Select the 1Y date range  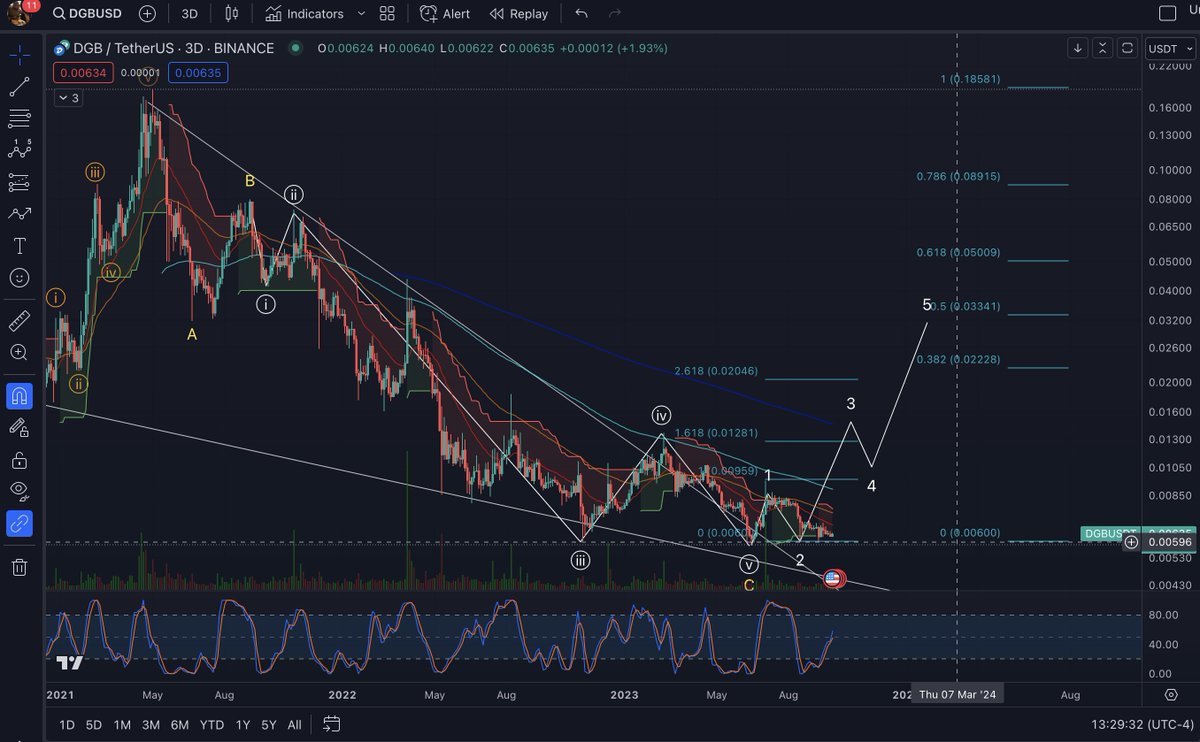click(x=241, y=724)
